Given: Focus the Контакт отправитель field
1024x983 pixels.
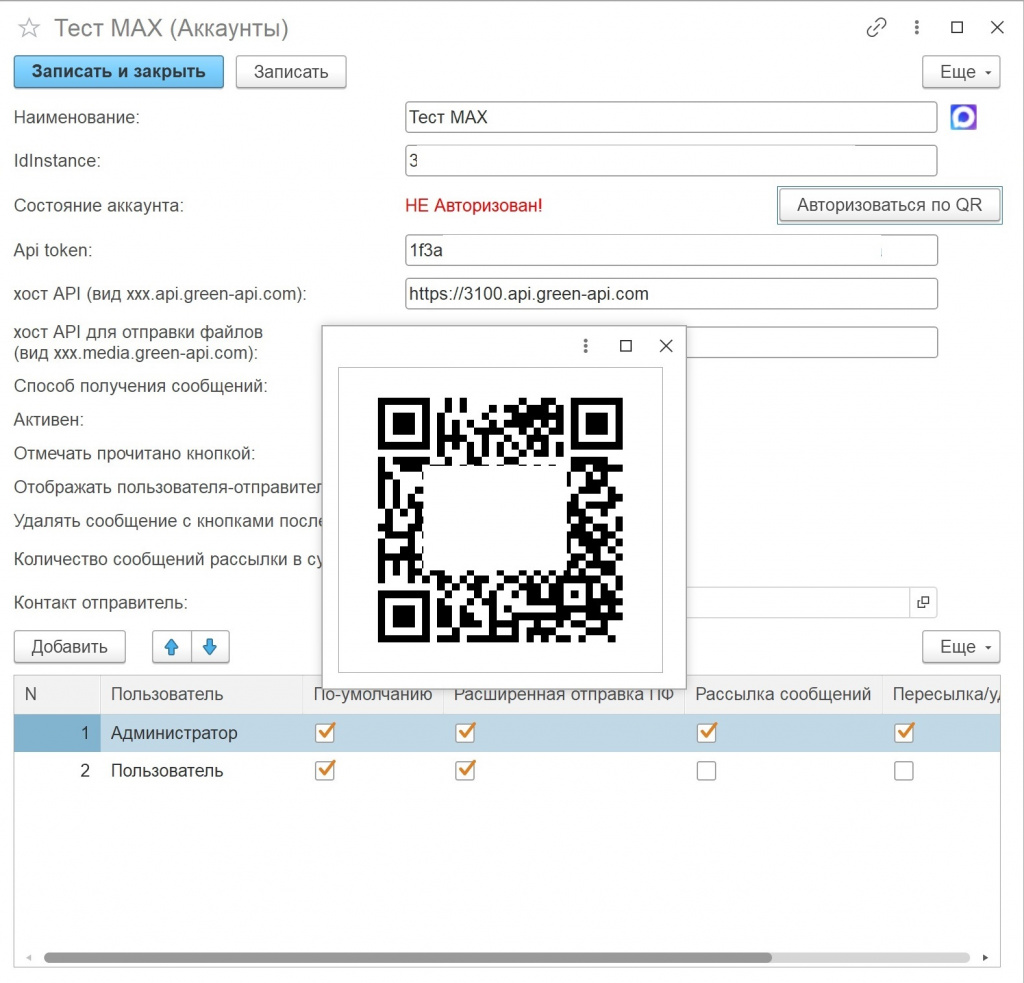Looking at the screenshot, I should click(x=797, y=602).
